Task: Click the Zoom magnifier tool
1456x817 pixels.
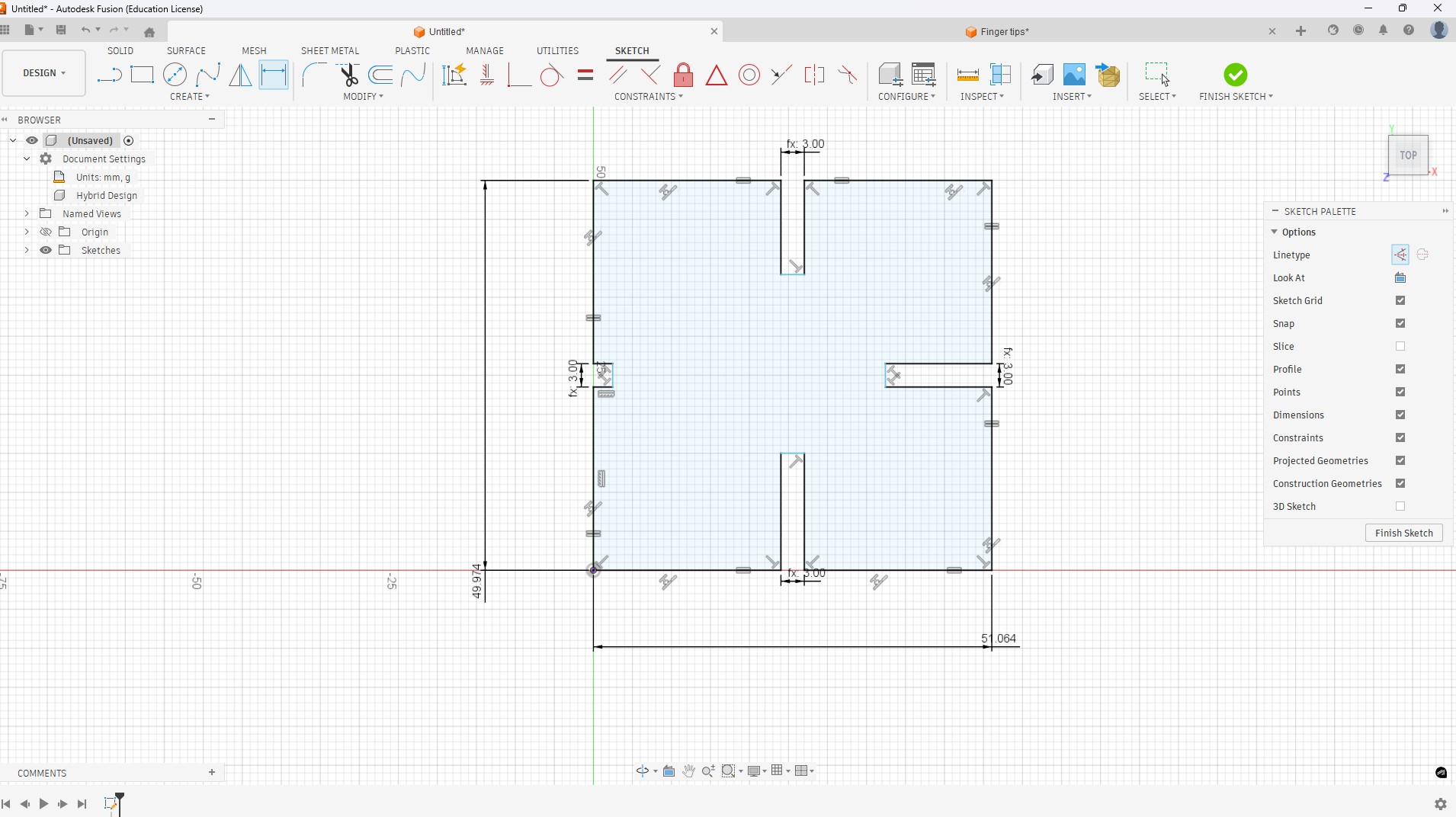Action: point(708,771)
